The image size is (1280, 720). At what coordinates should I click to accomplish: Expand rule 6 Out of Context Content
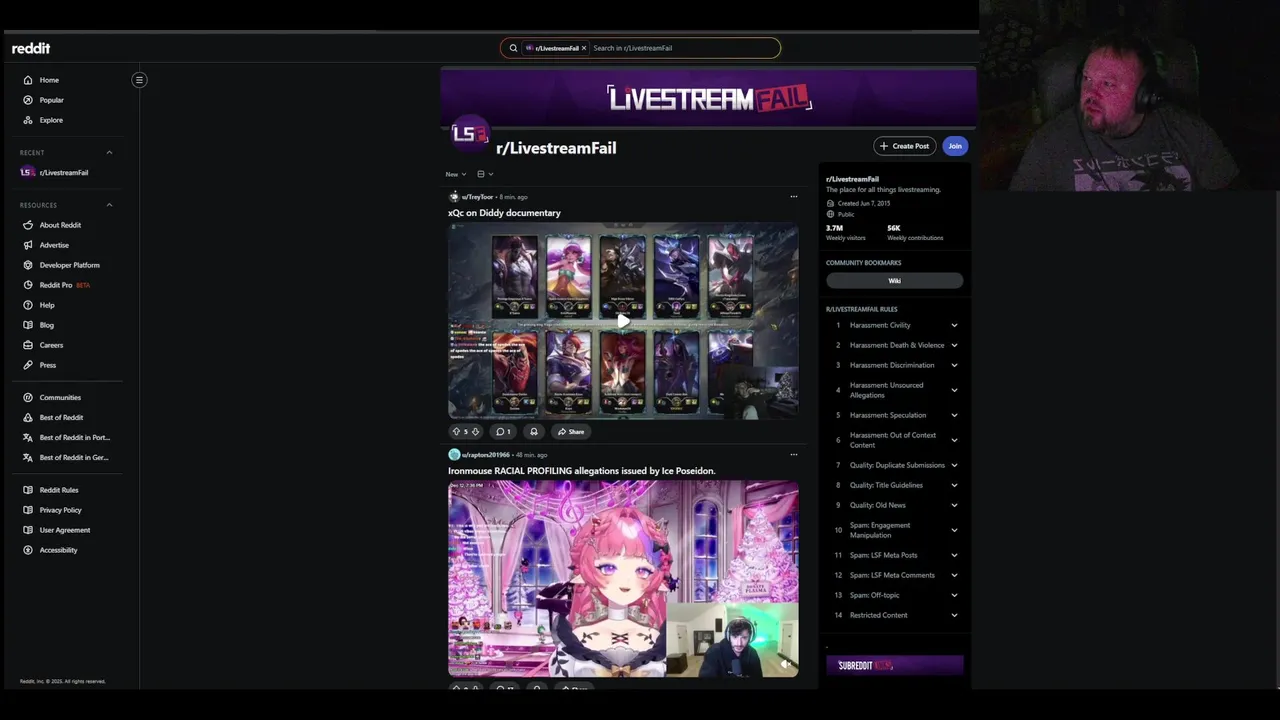tap(954, 440)
